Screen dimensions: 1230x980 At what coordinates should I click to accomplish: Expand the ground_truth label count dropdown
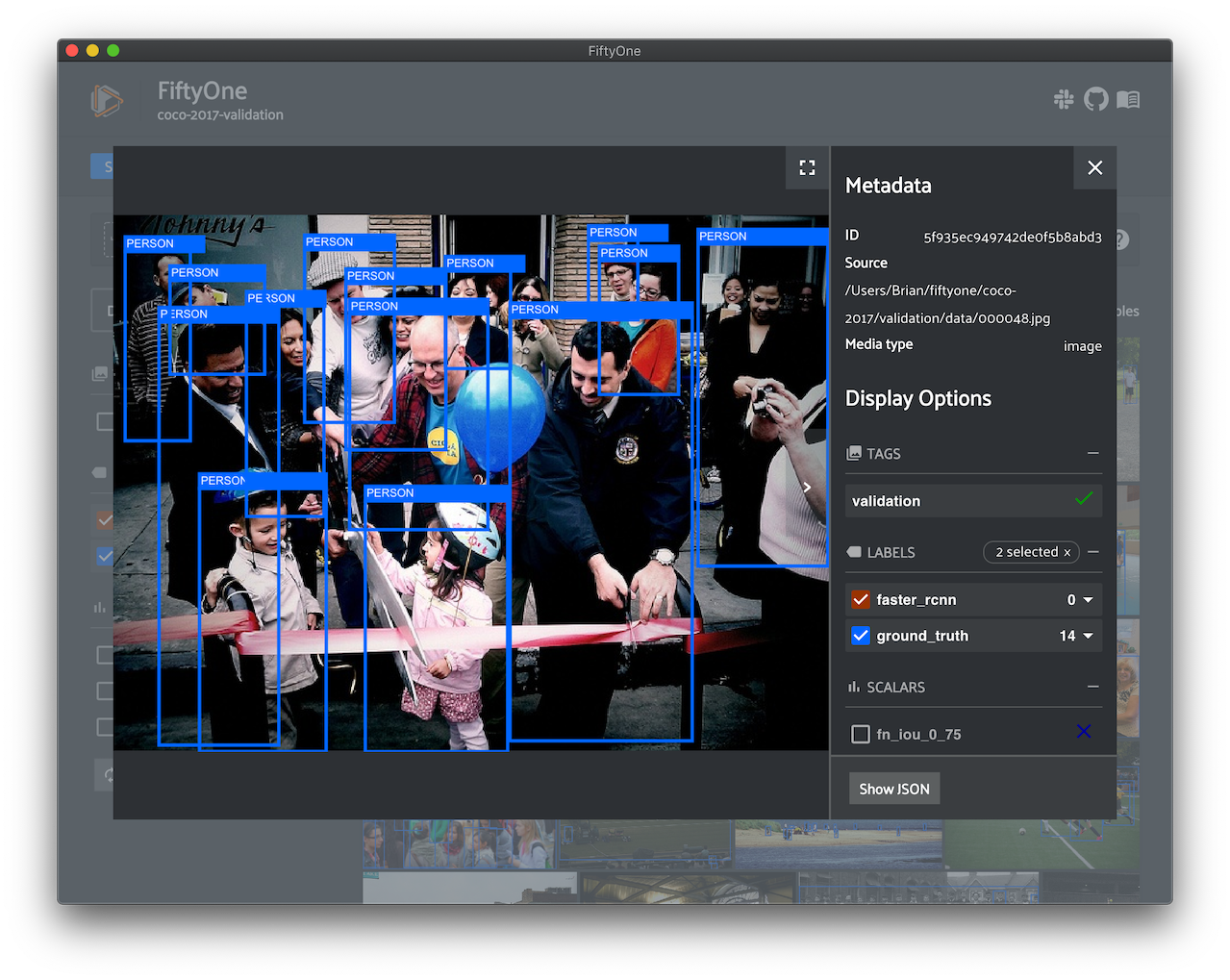point(1088,635)
